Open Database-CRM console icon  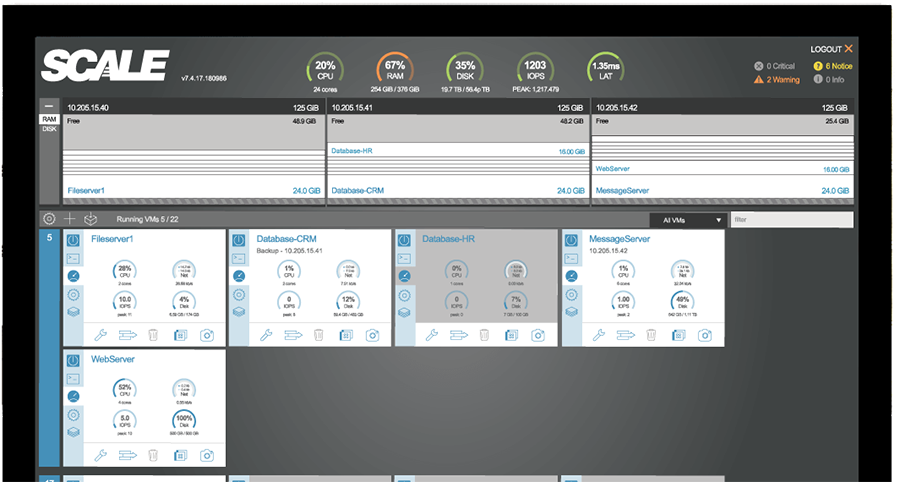[x=239, y=259]
